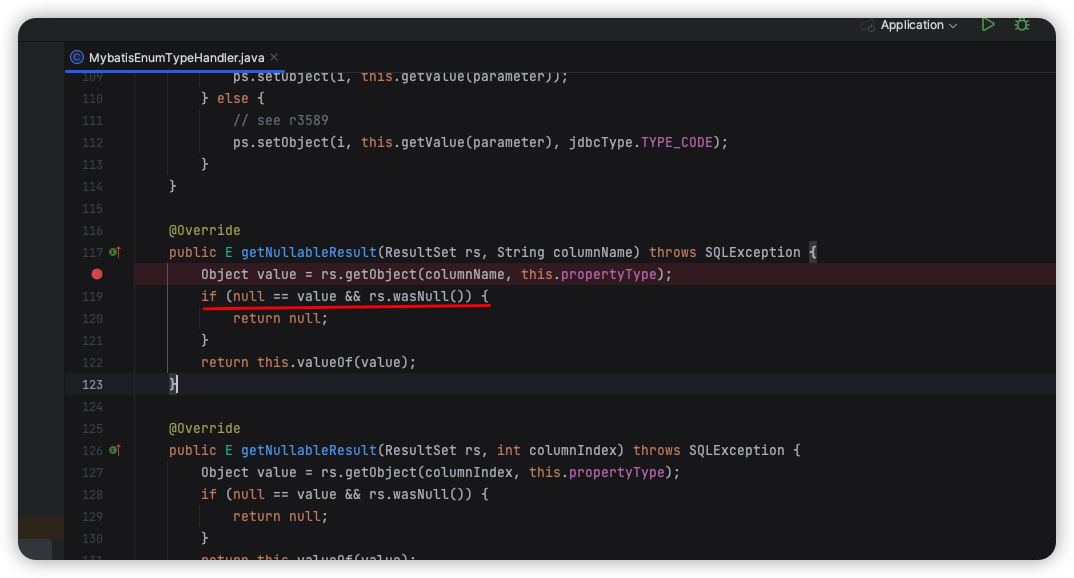Click the class icon on the file tab
1074x578 pixels.
(77, 58)
